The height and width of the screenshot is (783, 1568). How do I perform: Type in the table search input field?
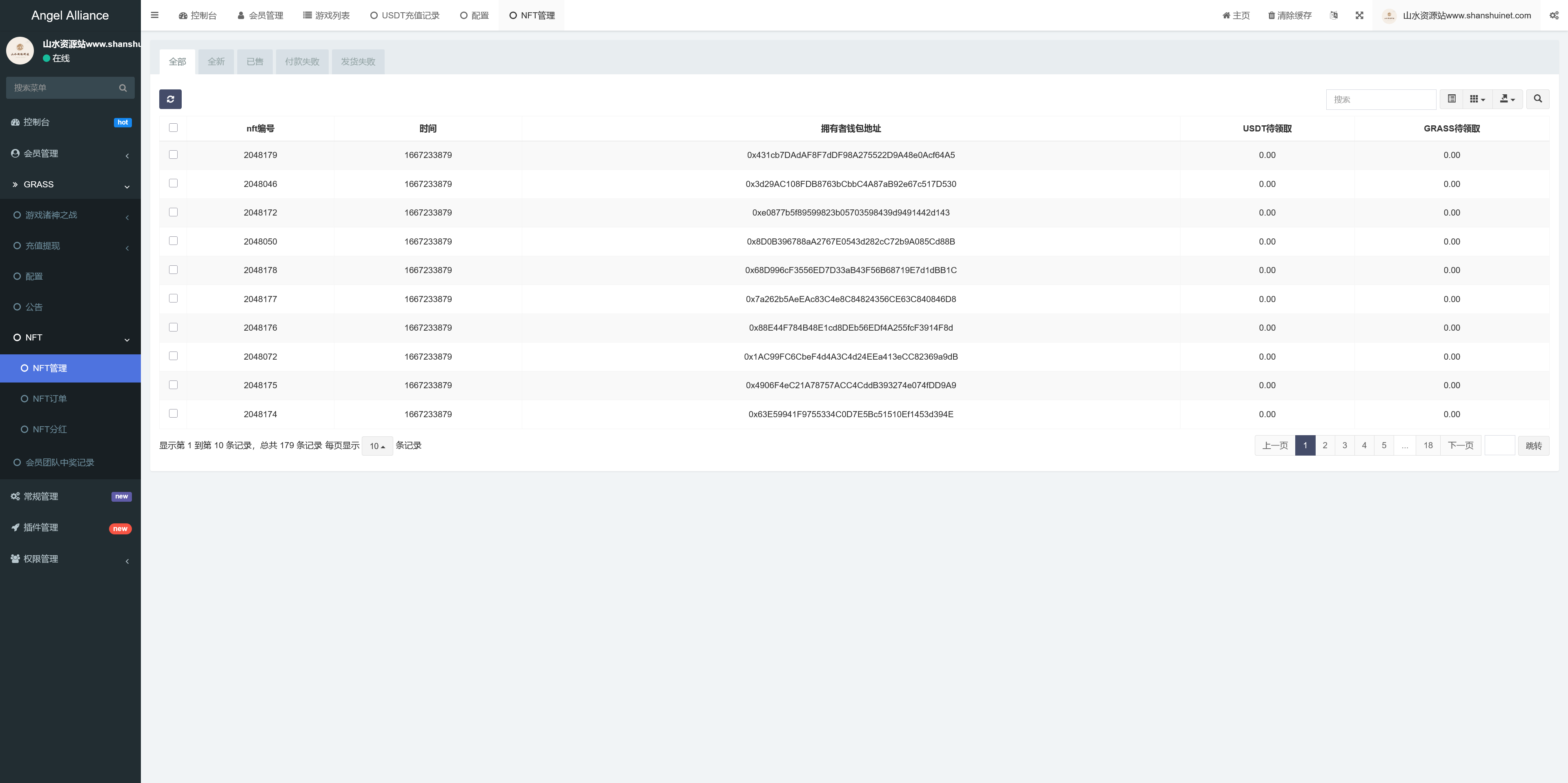[x=1381, y=99]
